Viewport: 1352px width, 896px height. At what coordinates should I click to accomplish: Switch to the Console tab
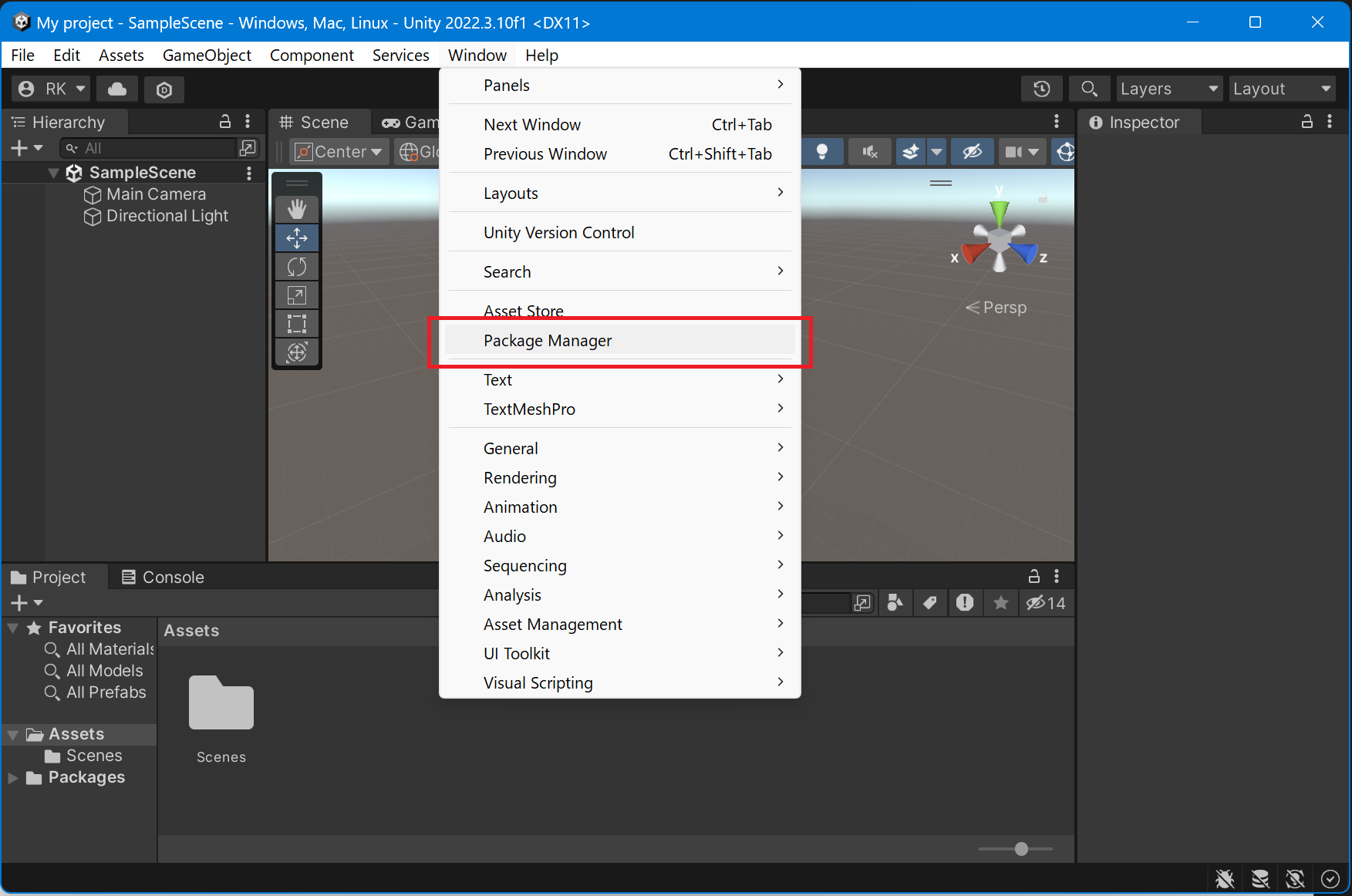171,577
